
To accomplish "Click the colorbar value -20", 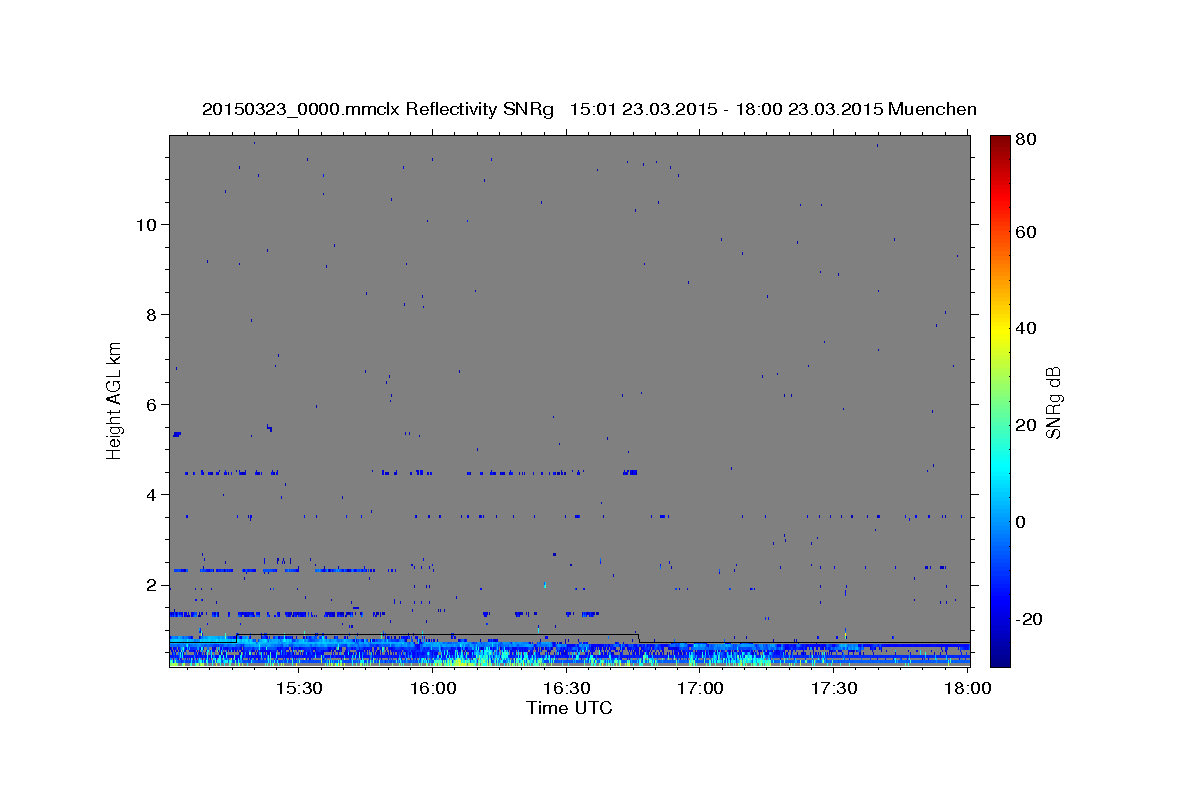I will 1028,619.
